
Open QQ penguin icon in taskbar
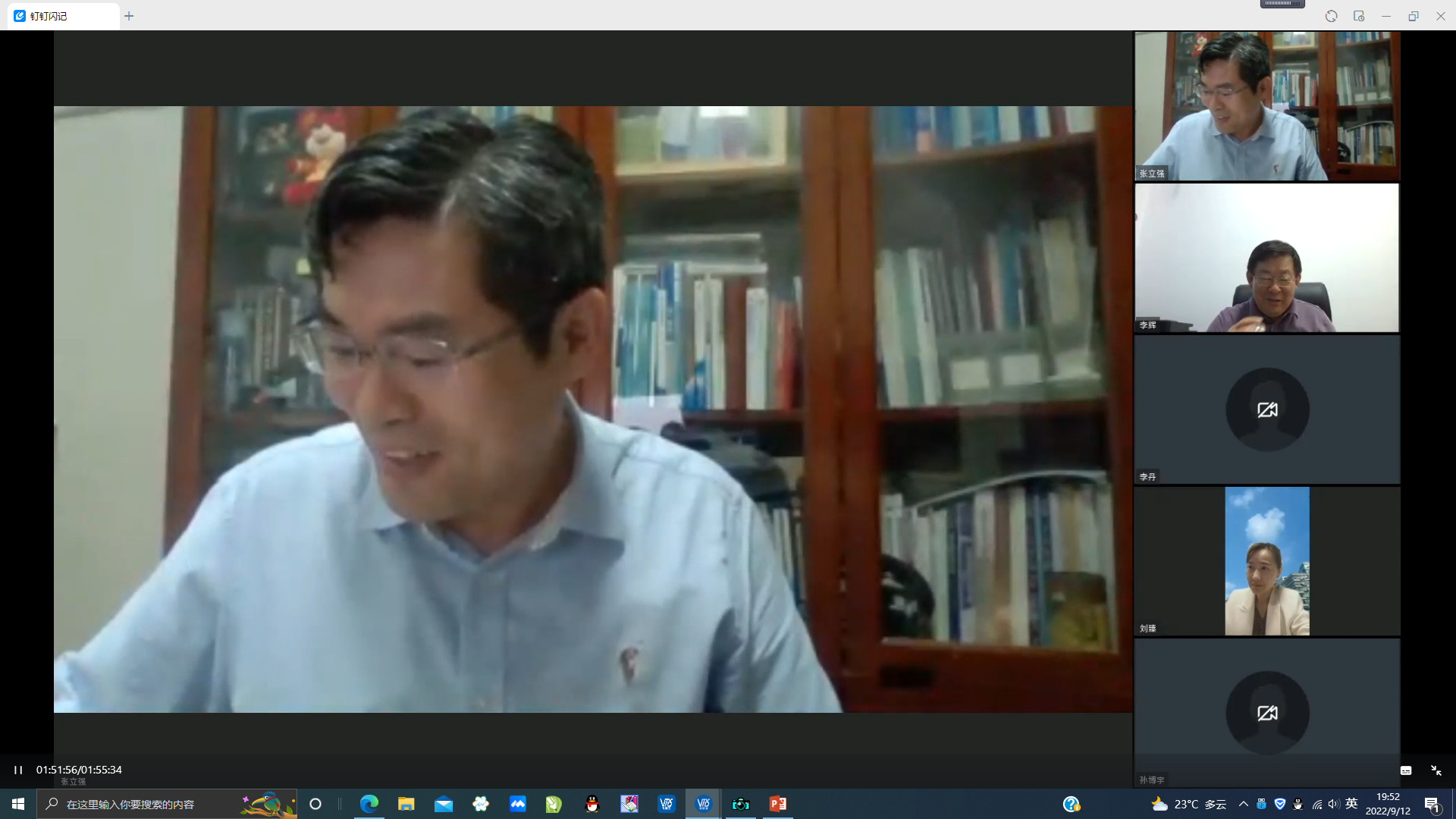(592, 804)
